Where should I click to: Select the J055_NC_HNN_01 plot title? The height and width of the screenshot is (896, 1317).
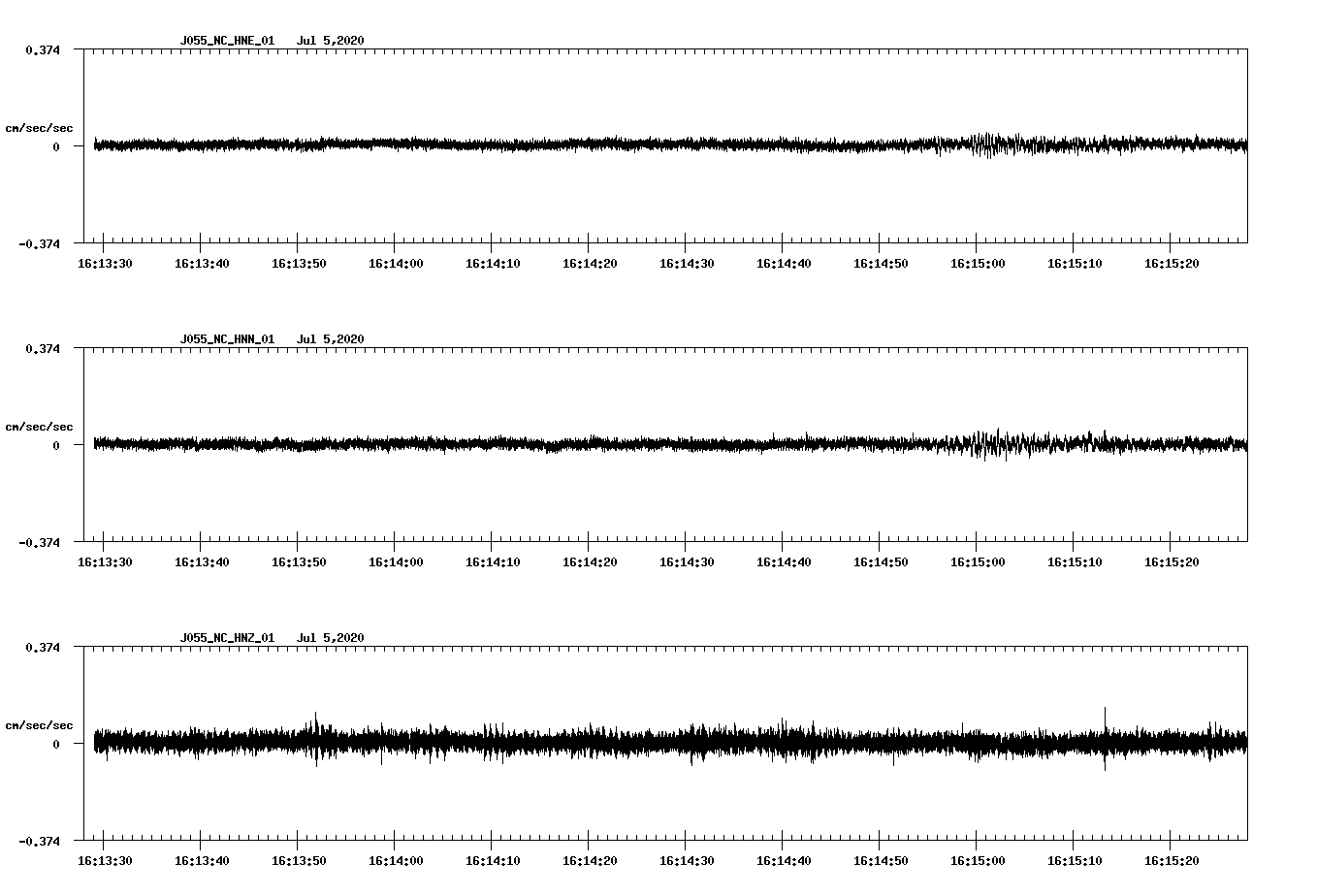(x=227, y=339)
